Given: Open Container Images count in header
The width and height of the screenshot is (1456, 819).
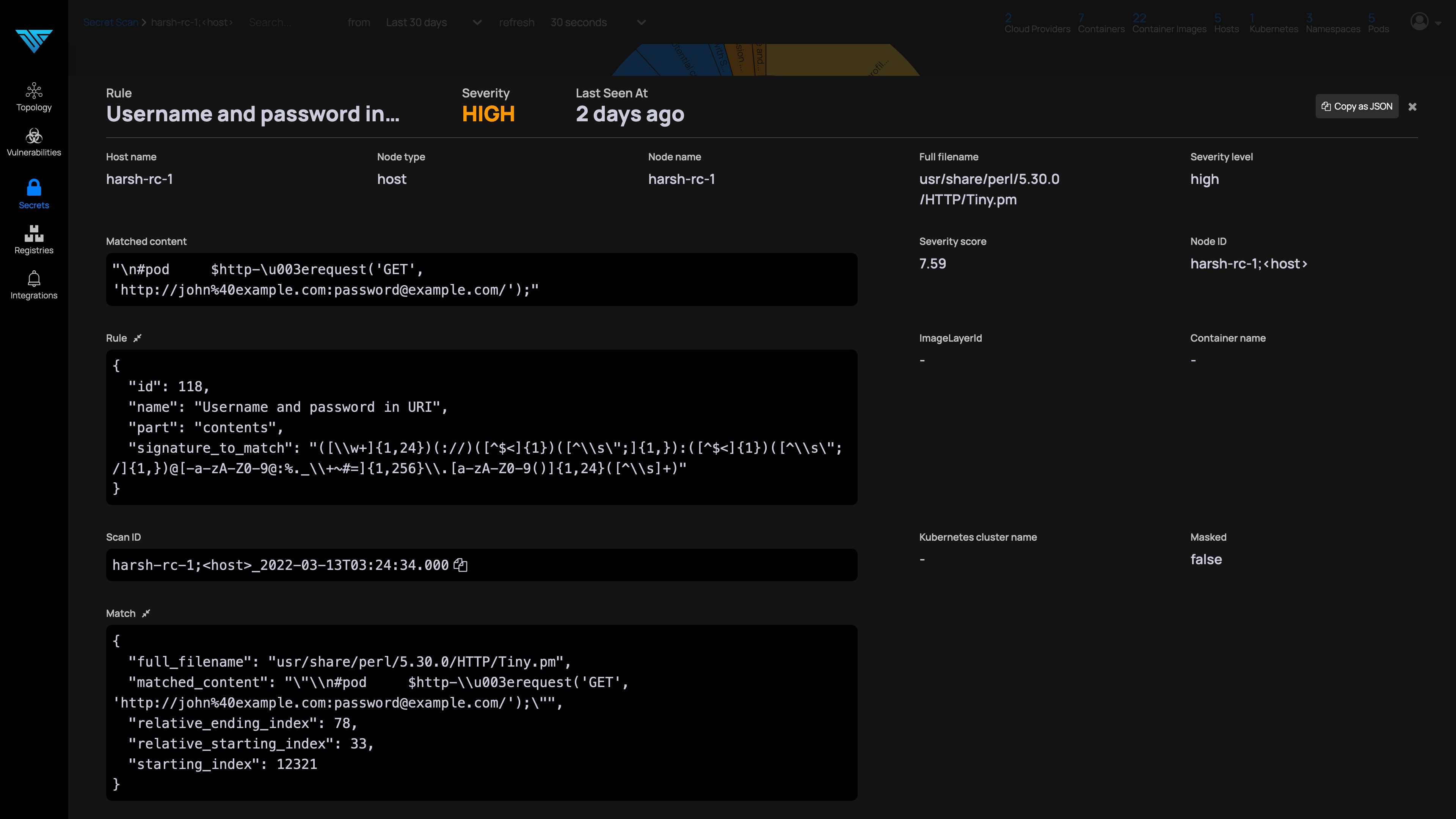Looking at the screenshot, I should tap(1169, 24).
